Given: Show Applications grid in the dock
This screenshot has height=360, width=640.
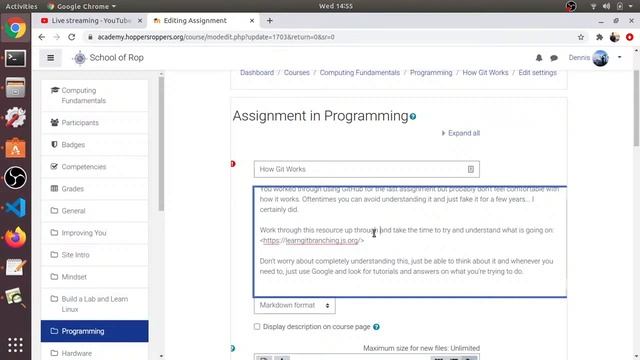Looking at the screenshot, I should coord(16,345).
